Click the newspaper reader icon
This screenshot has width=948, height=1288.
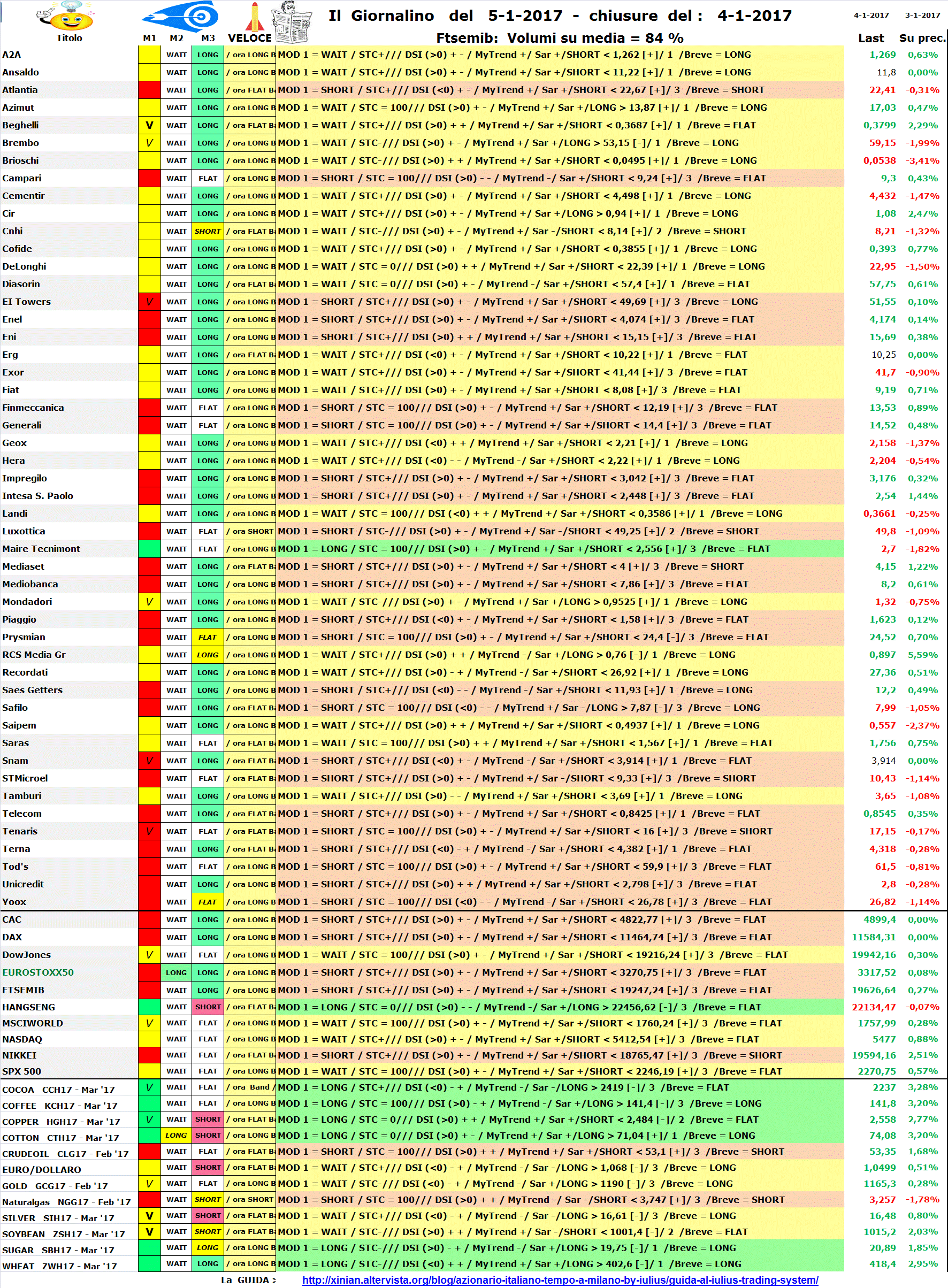(x=291, y=22)
